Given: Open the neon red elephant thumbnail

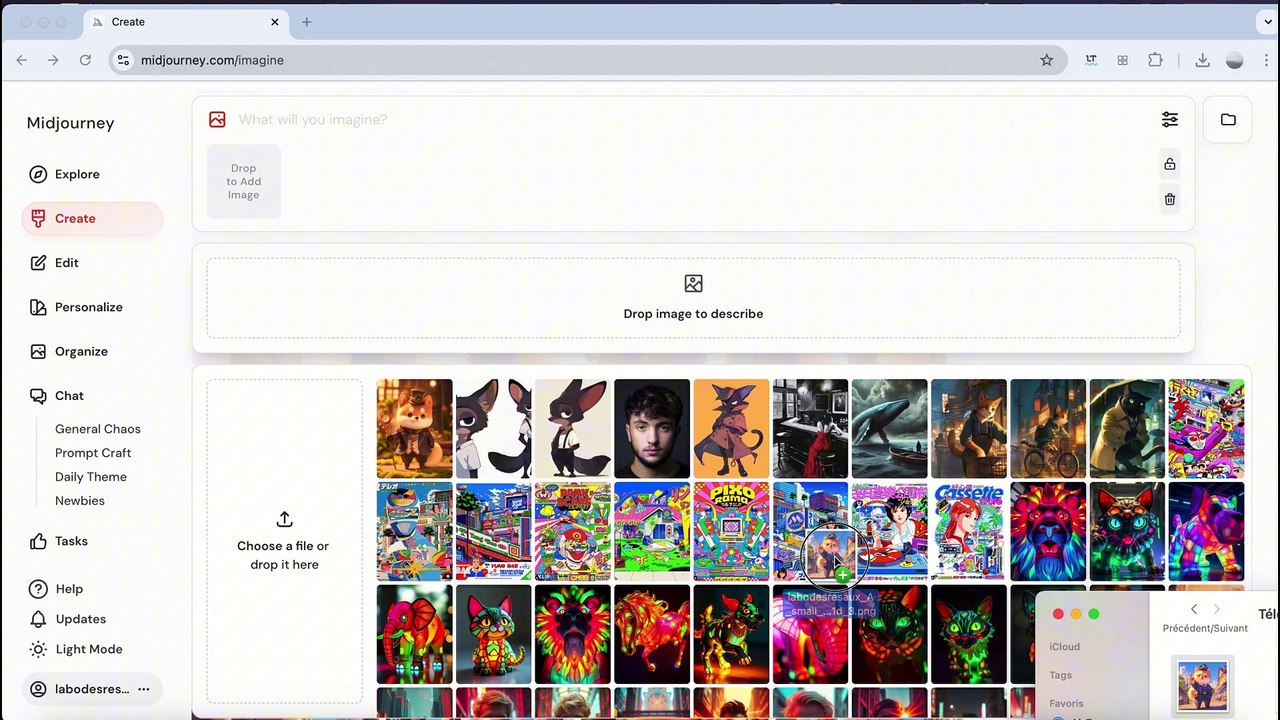Looking at the screenshot, I should tap(414, 634).
